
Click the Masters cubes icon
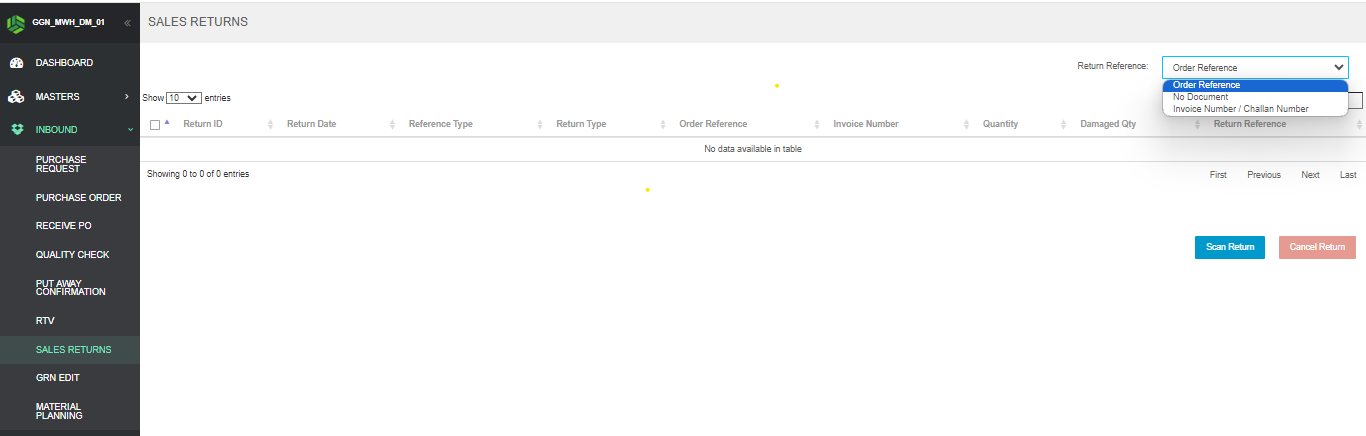[16, 97]
